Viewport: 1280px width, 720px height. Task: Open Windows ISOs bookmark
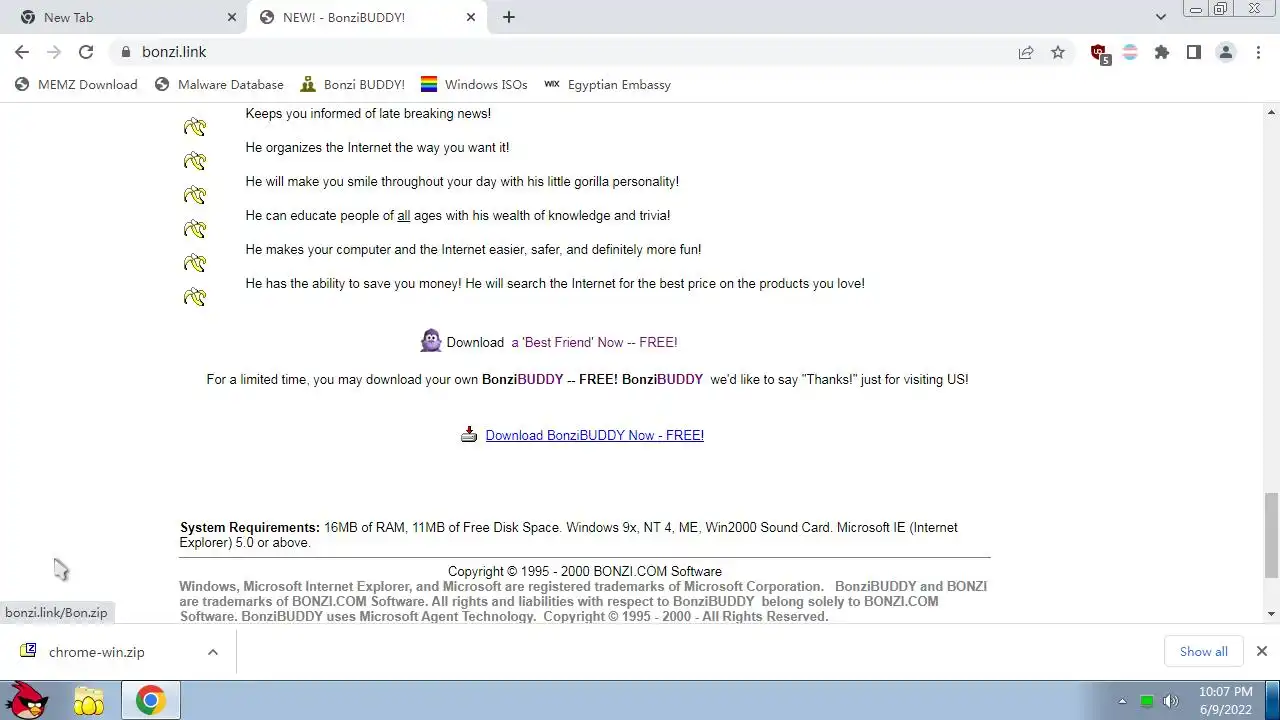(474, 85)
